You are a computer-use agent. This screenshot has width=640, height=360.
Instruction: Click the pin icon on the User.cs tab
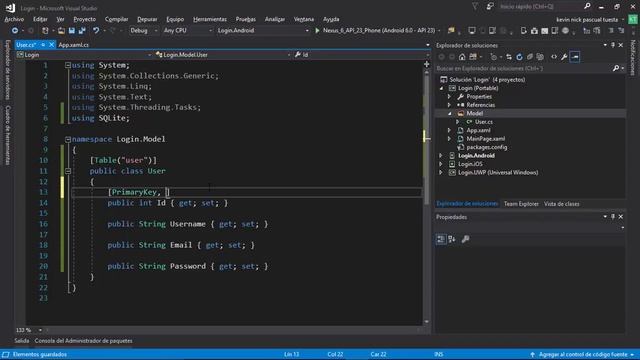click(x=43, y=45)
